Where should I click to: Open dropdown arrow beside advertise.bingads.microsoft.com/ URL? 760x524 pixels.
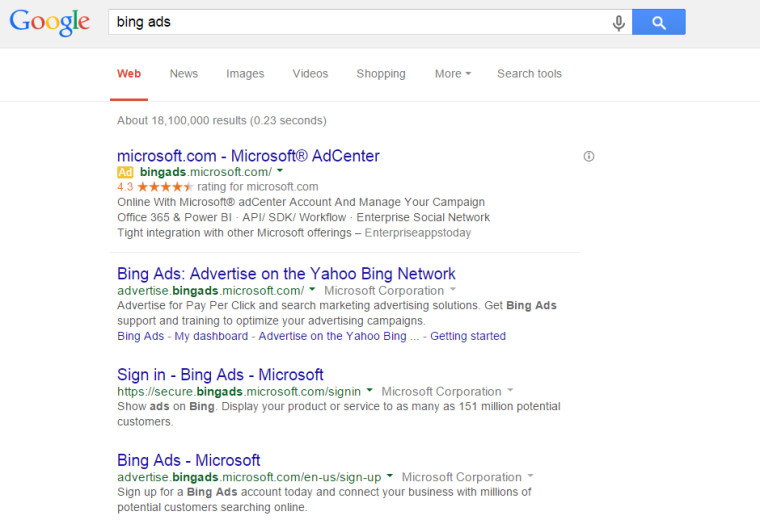click(313, 291)
